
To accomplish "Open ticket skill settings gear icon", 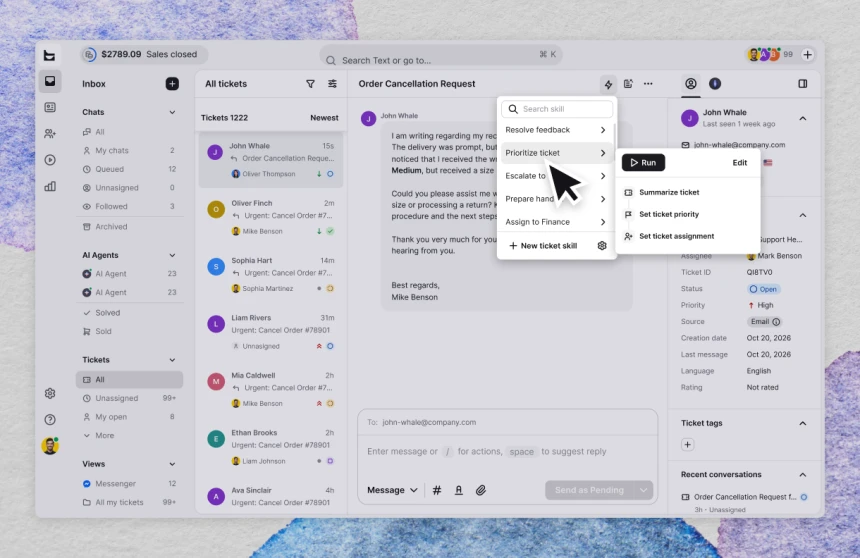I will [x=602, y=245].
